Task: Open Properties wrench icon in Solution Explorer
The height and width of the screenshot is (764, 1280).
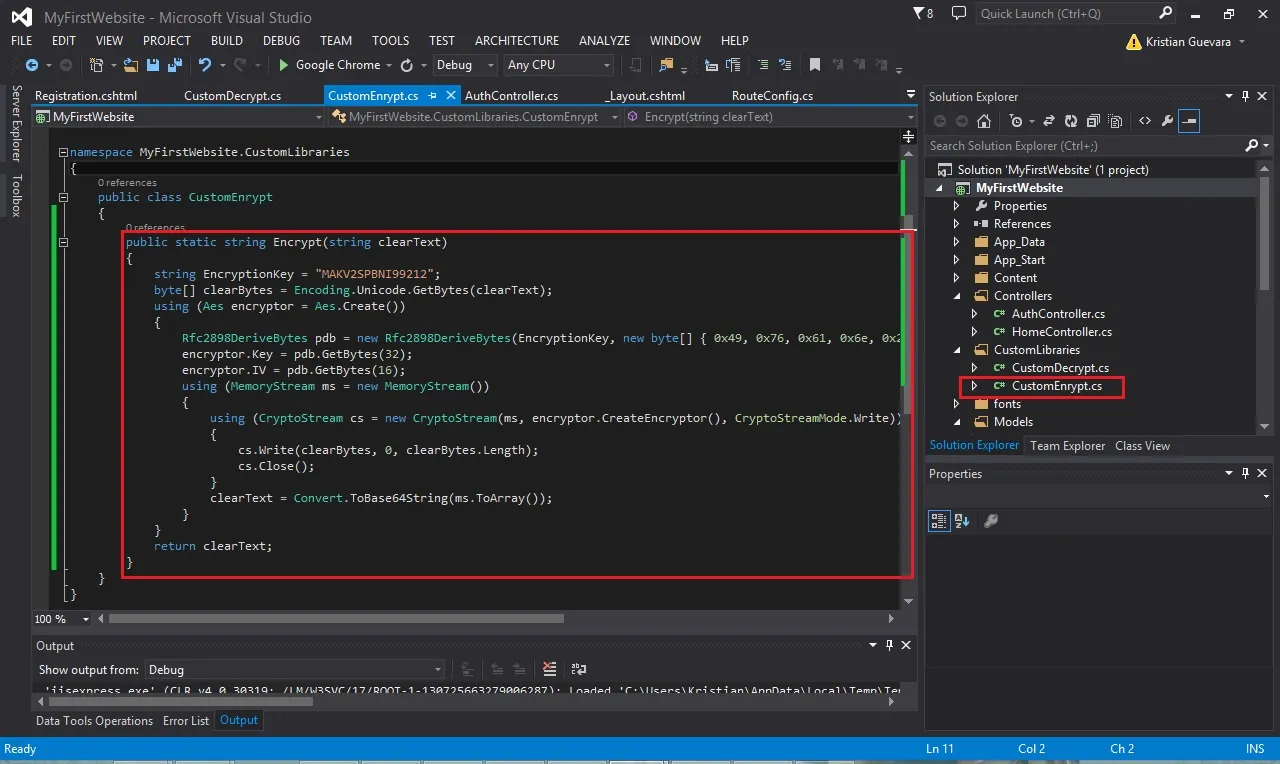Action: click(x=1167, y=121)
